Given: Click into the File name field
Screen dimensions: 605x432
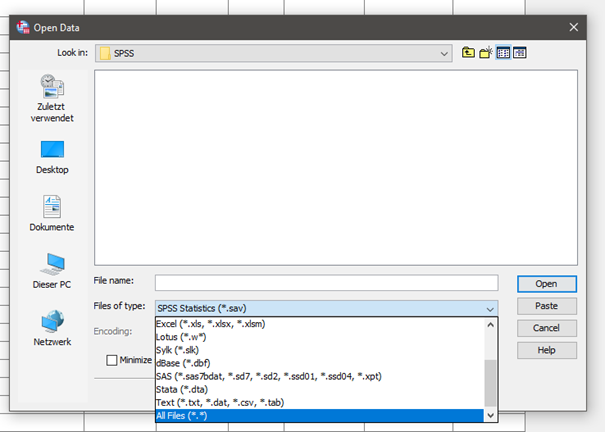Looking at the screenshot, I should [x=326, y=283].
